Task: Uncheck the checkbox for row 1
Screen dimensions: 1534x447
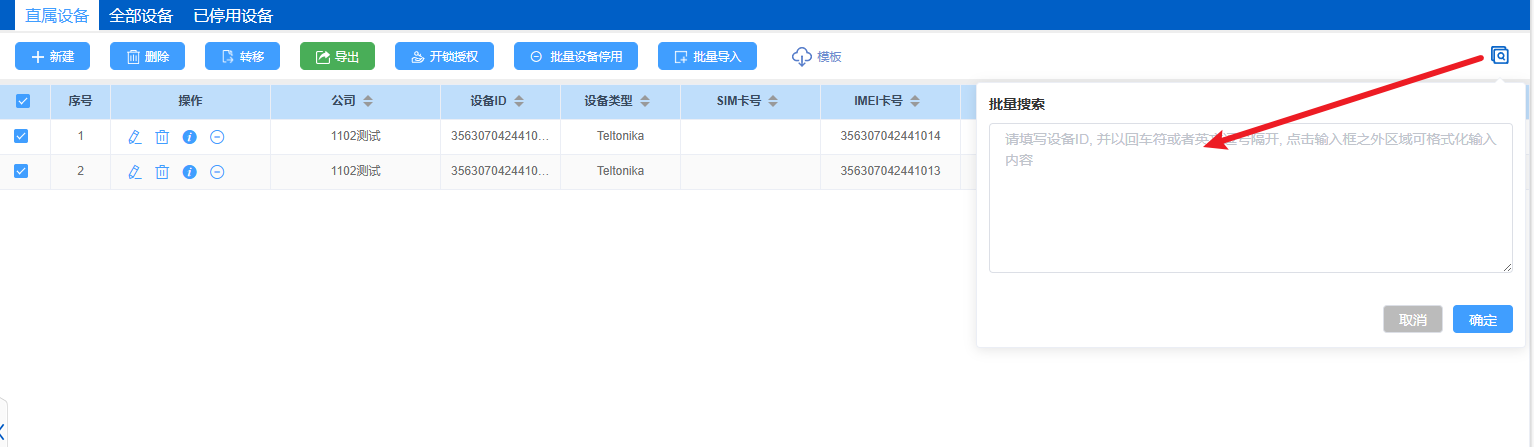Action: click(x=21, y=136)
